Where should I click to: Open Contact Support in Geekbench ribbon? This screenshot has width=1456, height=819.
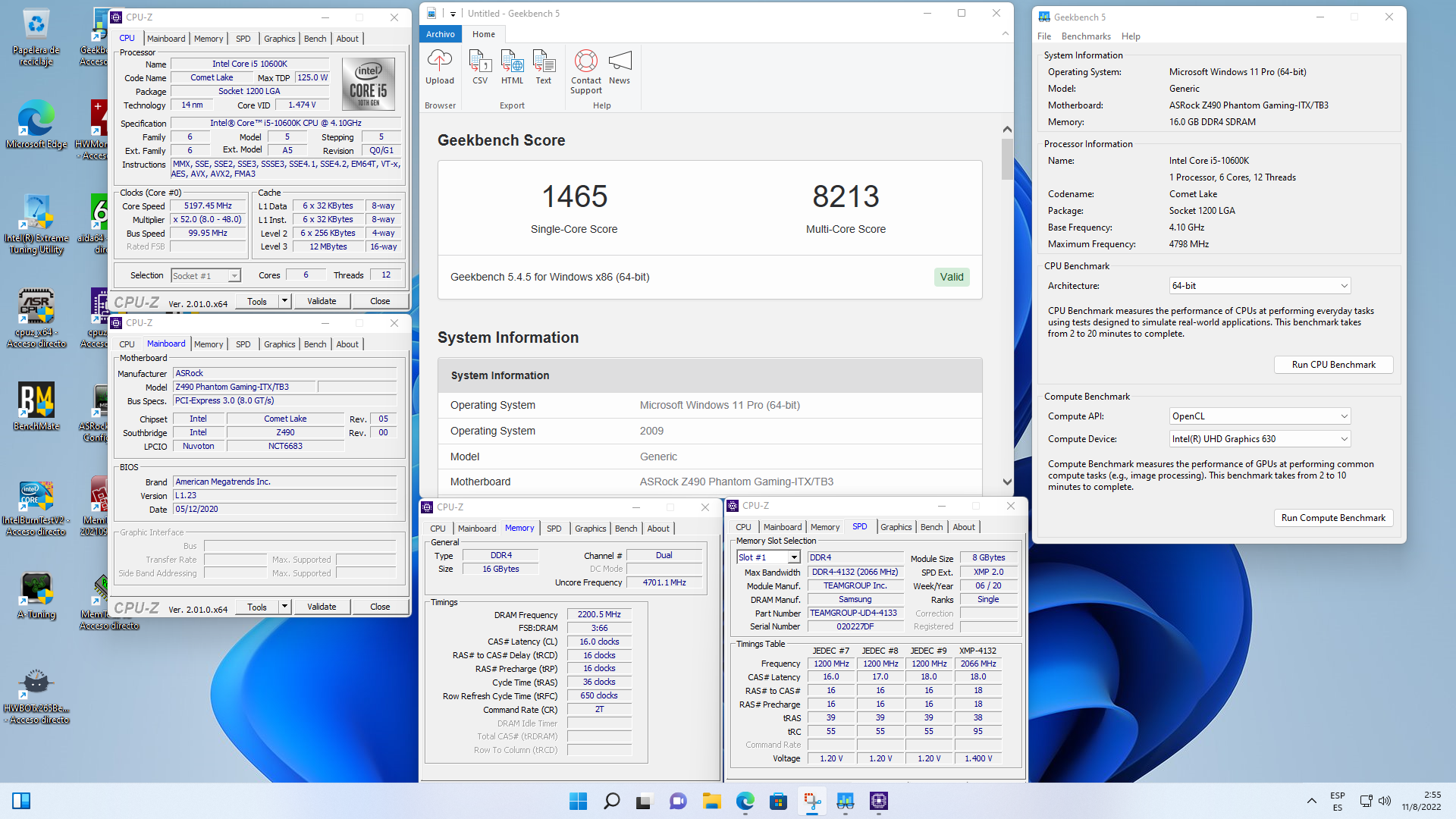586,72
